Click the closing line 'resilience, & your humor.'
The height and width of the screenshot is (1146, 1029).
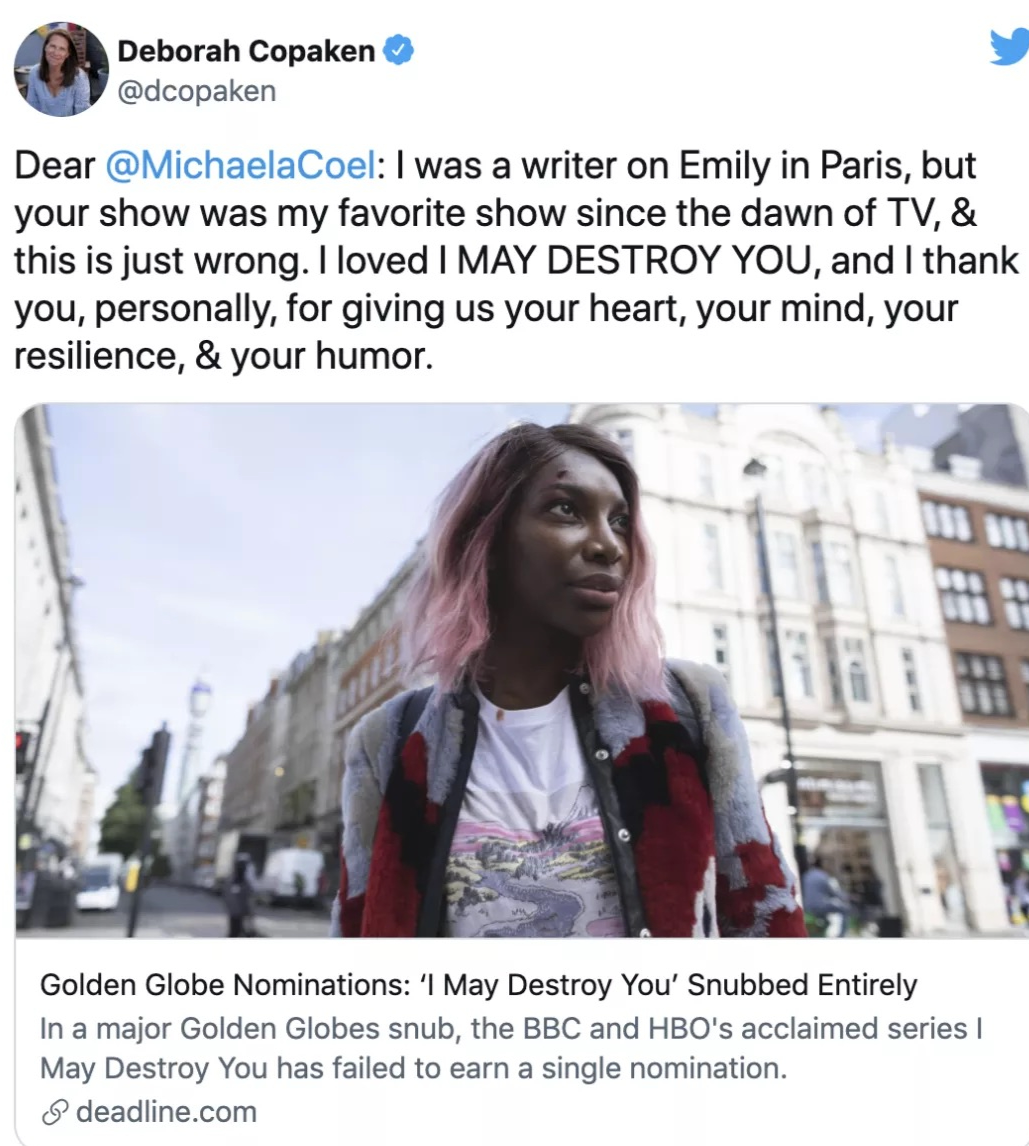pos(224,356)
